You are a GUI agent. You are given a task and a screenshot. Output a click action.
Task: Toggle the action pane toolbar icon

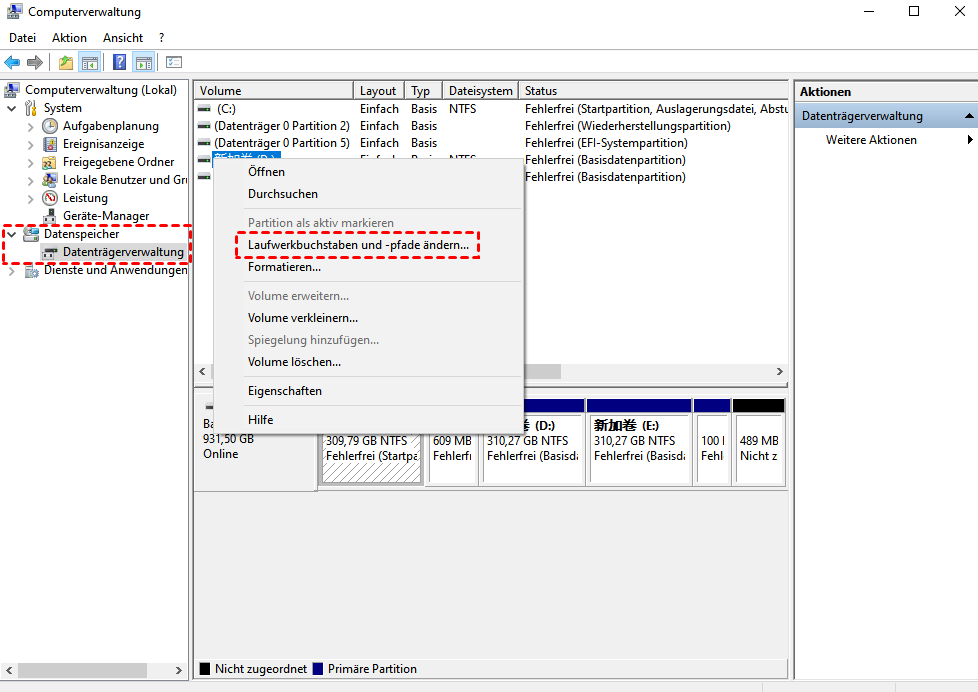point(143,62)
